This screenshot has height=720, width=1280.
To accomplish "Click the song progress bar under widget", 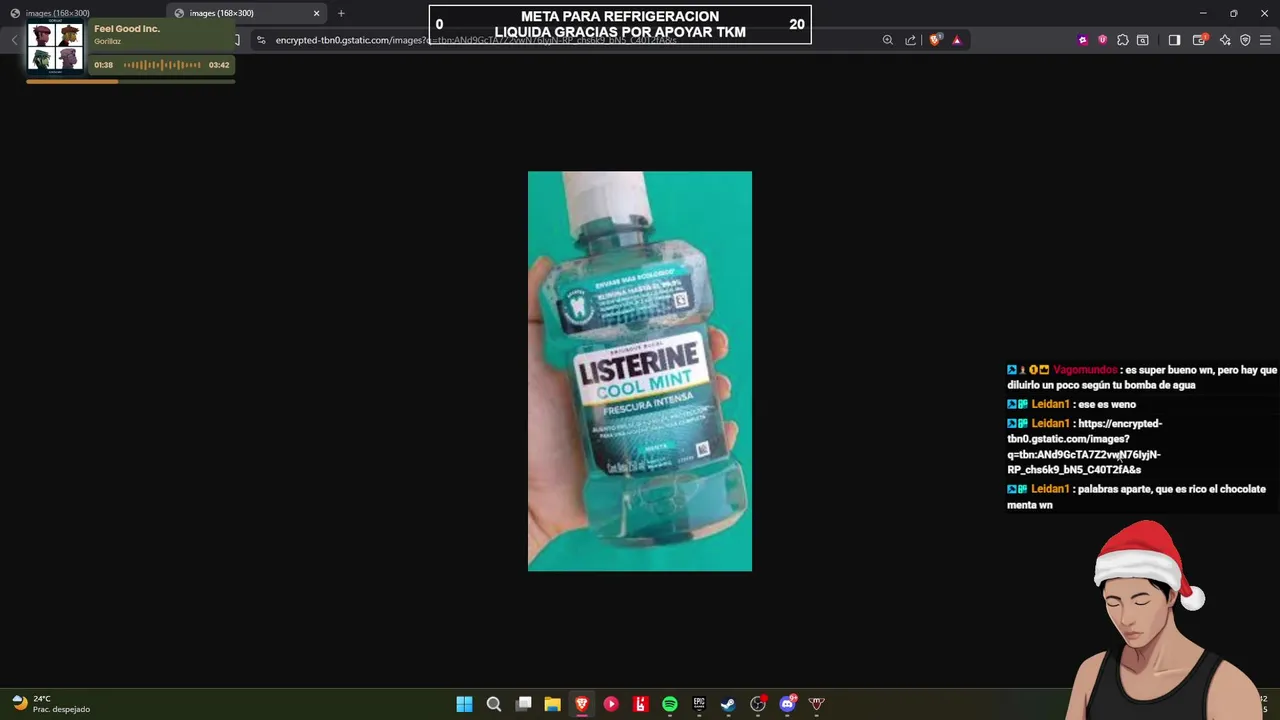I will [130, 81].
